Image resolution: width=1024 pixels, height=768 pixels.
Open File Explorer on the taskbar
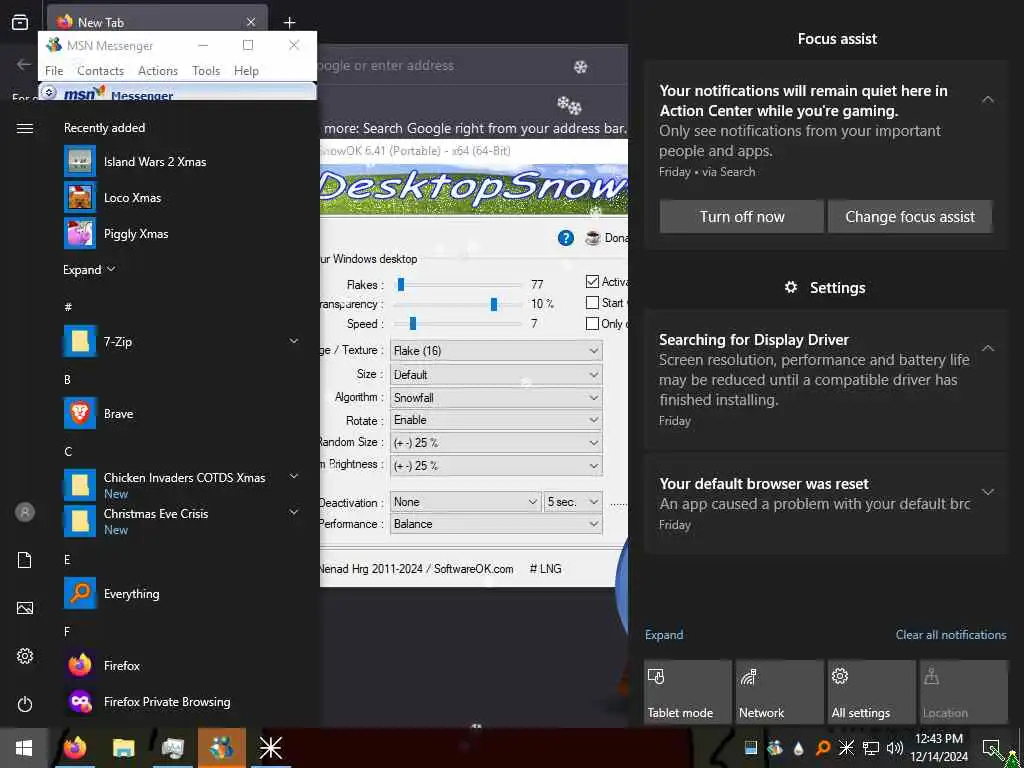123,748
